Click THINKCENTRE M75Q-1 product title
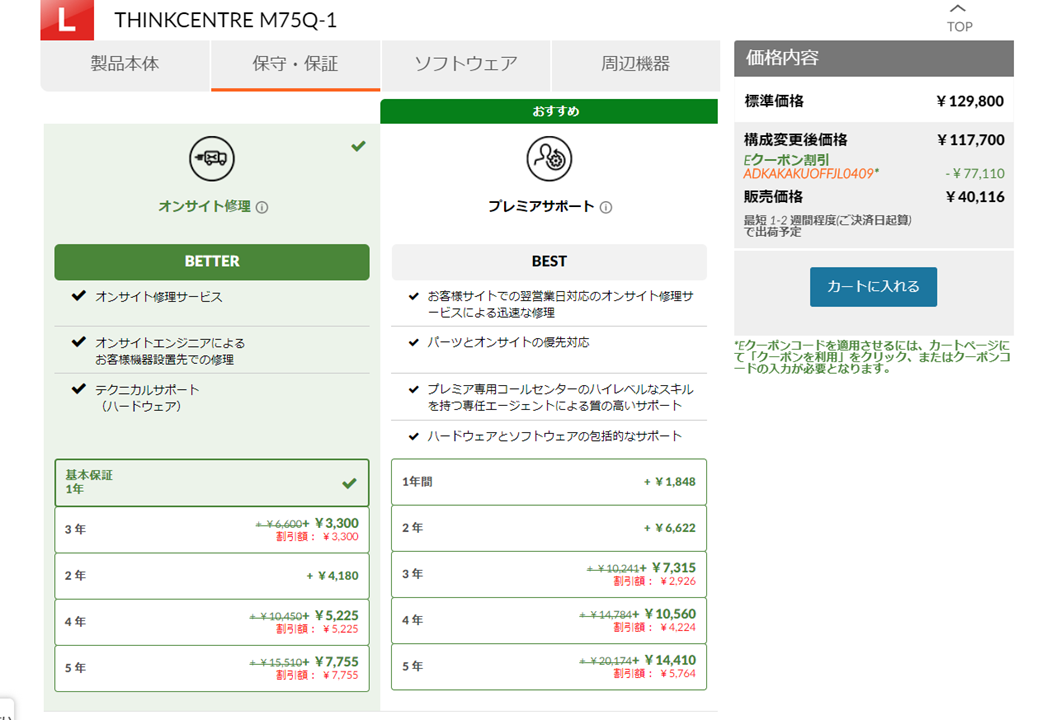The image size is (1042, 720). click(x=225, y=21)
